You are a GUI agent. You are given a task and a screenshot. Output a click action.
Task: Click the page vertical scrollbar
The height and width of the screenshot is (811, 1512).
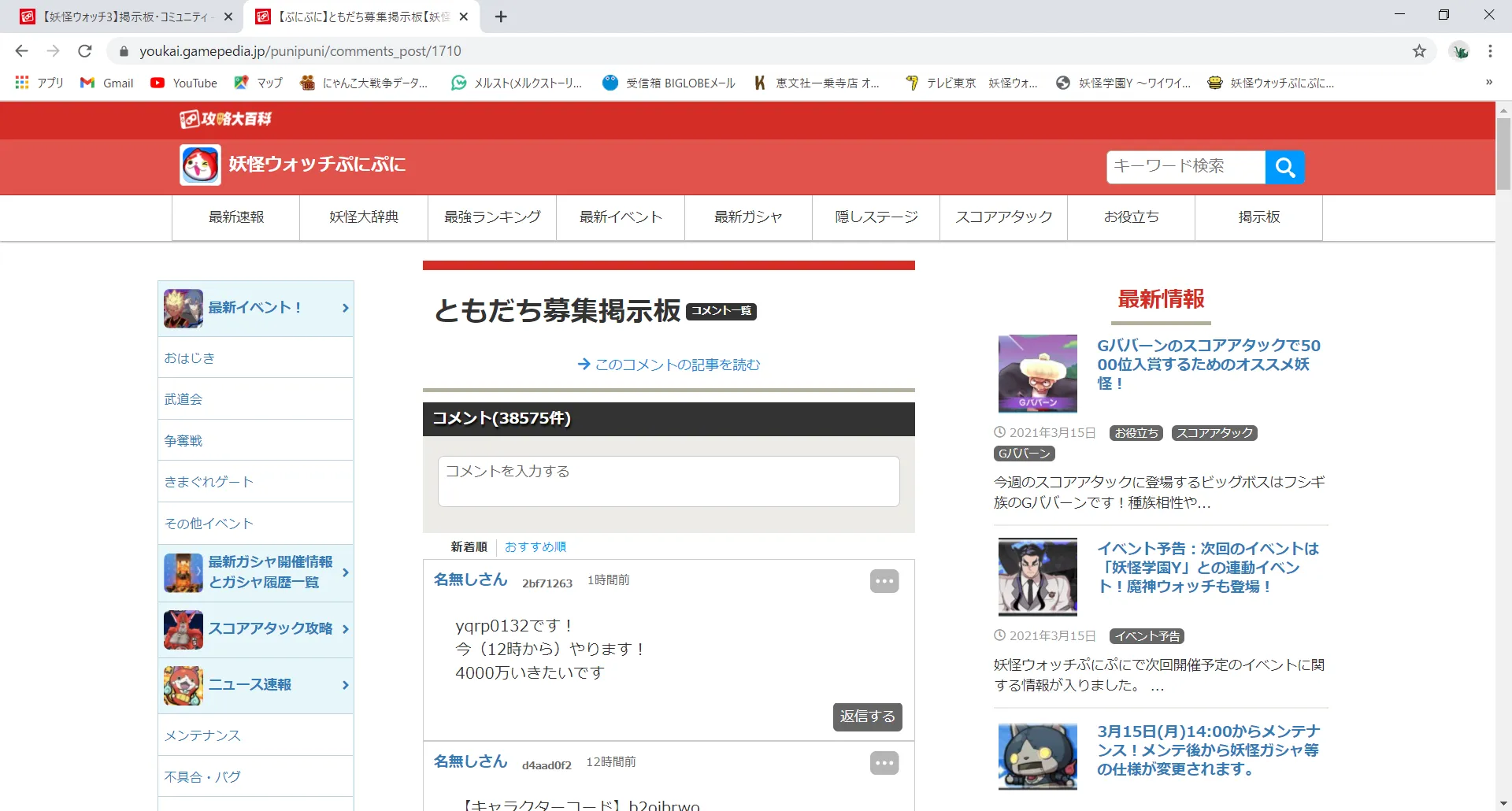(x=1503, y=154)
